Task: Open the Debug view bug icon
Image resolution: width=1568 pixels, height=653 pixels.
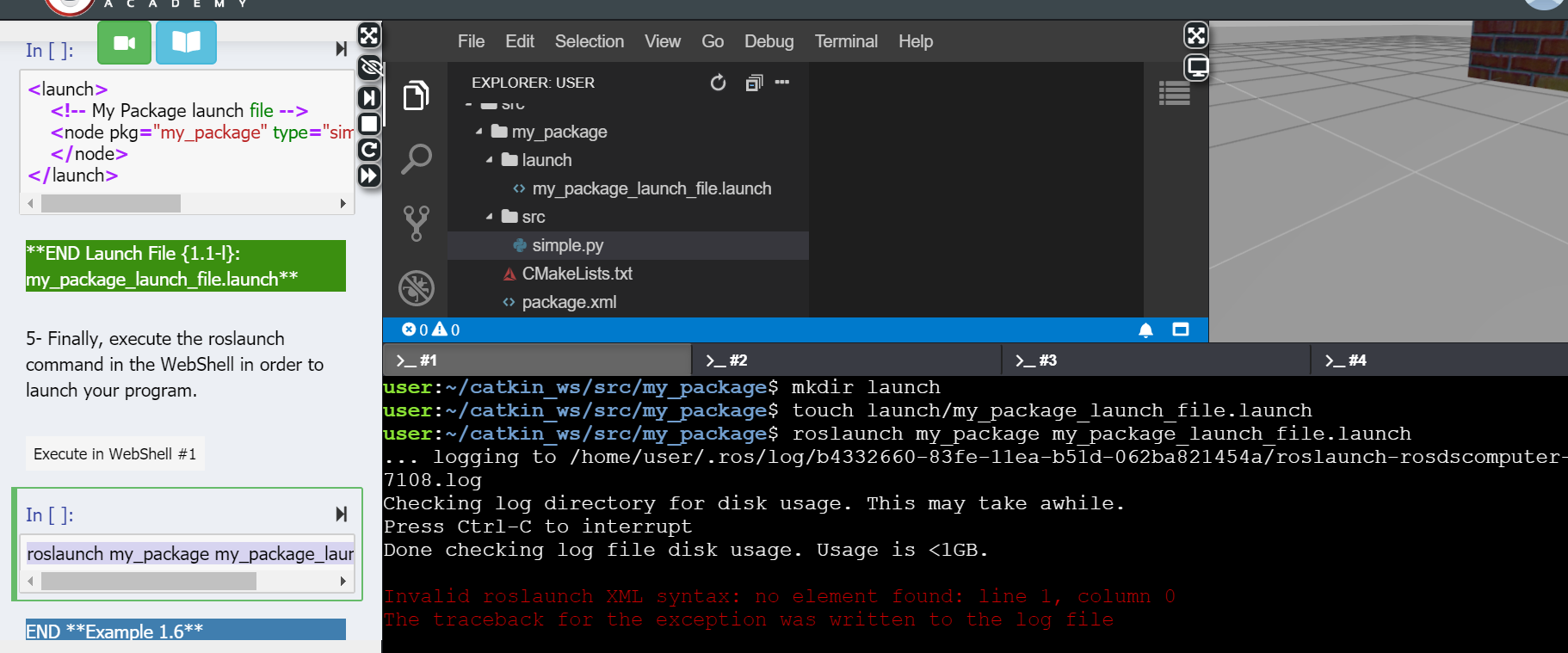Action: click(x=417, y=288)
